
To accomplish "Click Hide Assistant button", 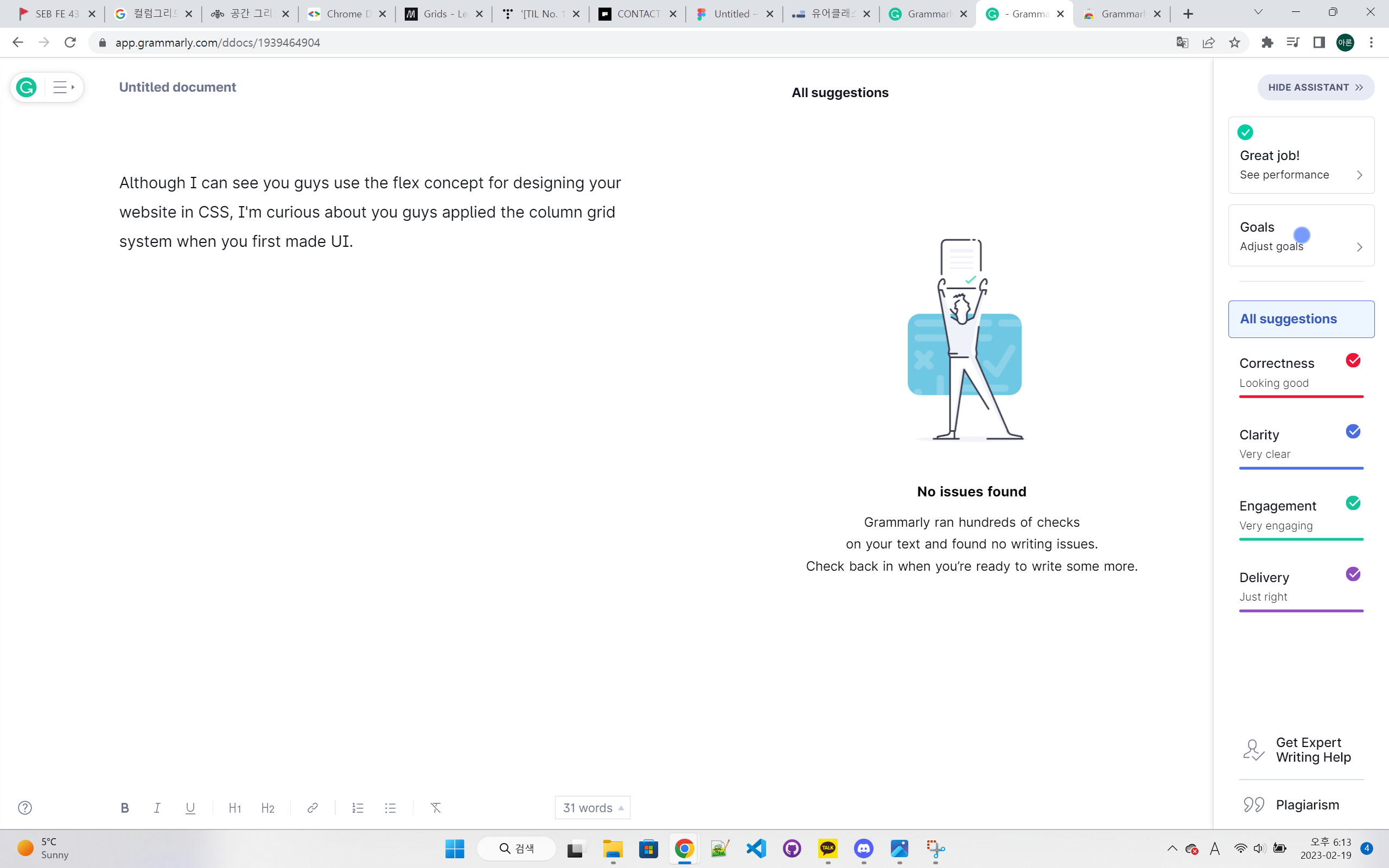I will 1315,87.
